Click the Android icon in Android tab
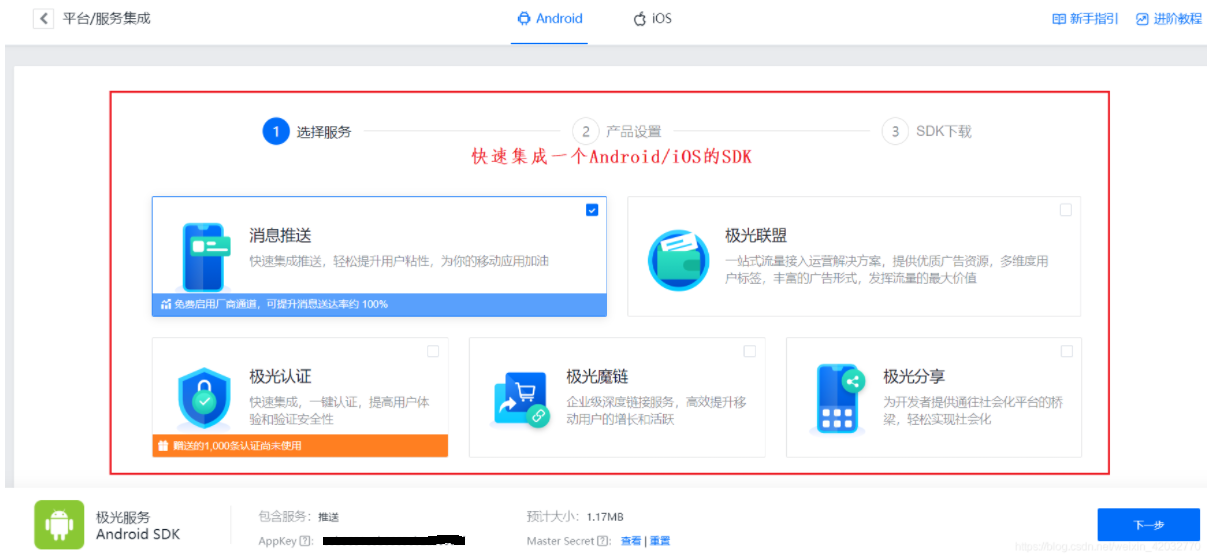This screenshot has width=1210, height=557. [524, 19]
